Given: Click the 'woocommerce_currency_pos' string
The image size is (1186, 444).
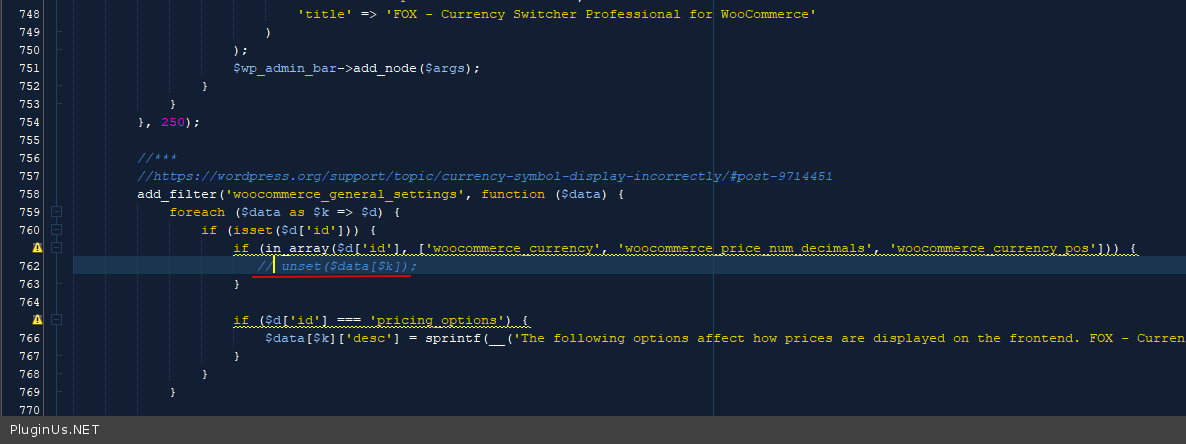Looking at the screenshot, I should click(x=994, y=248).
